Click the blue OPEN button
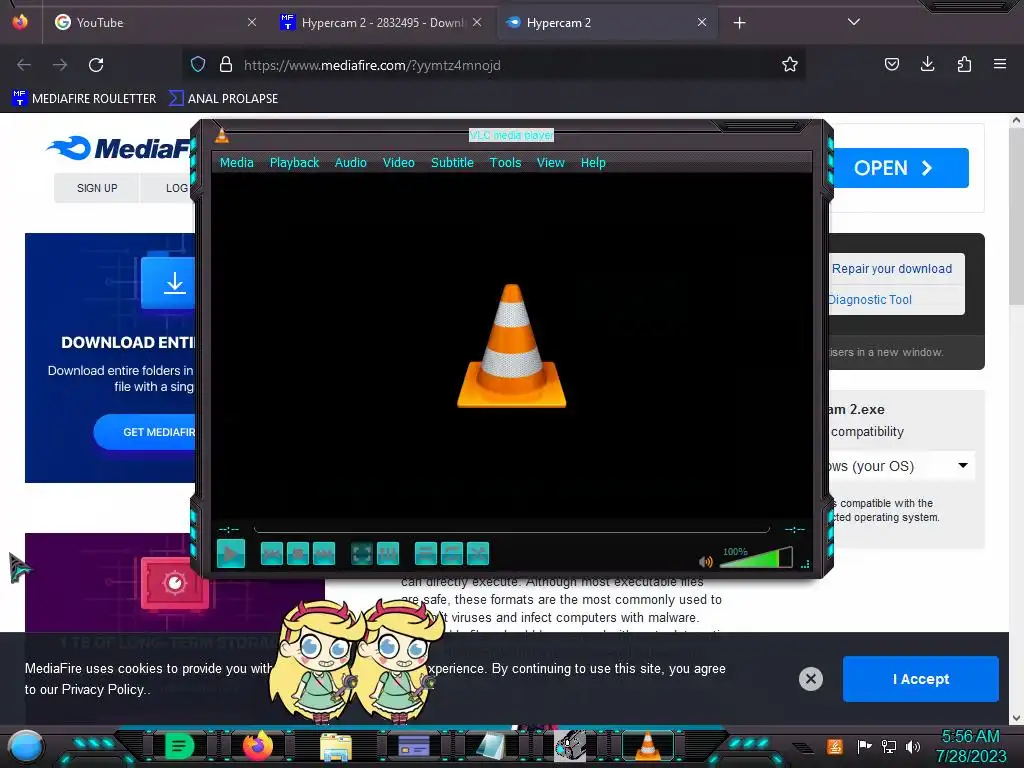 pos(901,168)
